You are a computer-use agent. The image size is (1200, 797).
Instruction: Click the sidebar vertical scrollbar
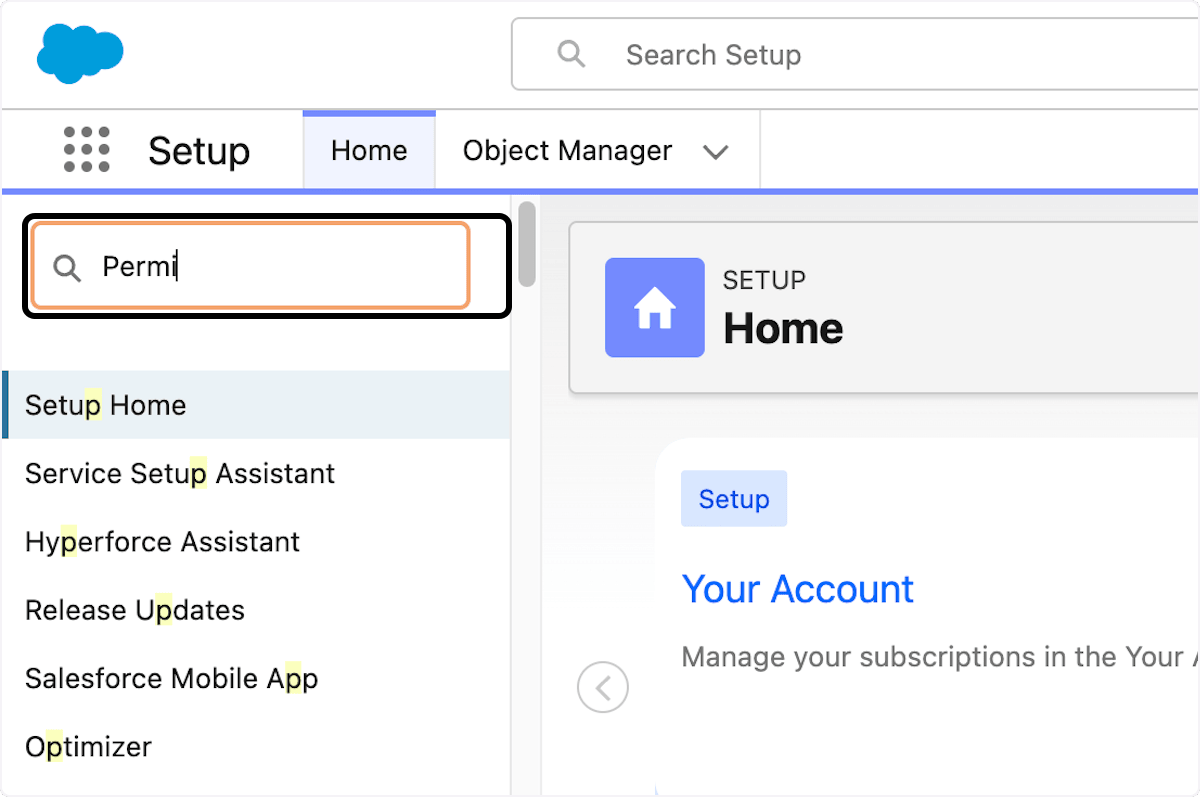tap(526, 245)
